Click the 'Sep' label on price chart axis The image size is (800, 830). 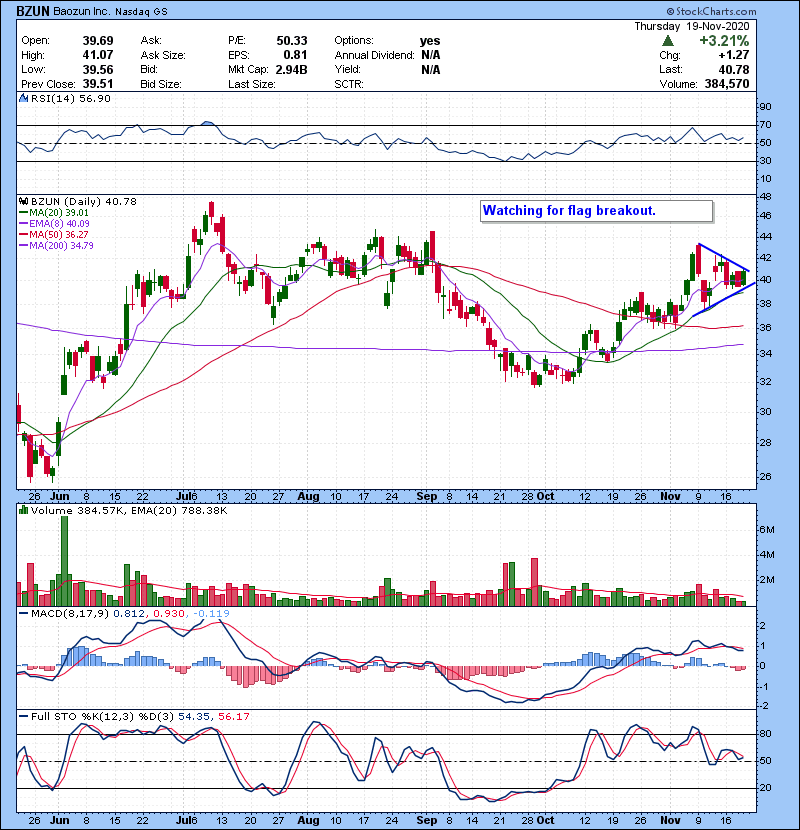[x=427, y=497]
